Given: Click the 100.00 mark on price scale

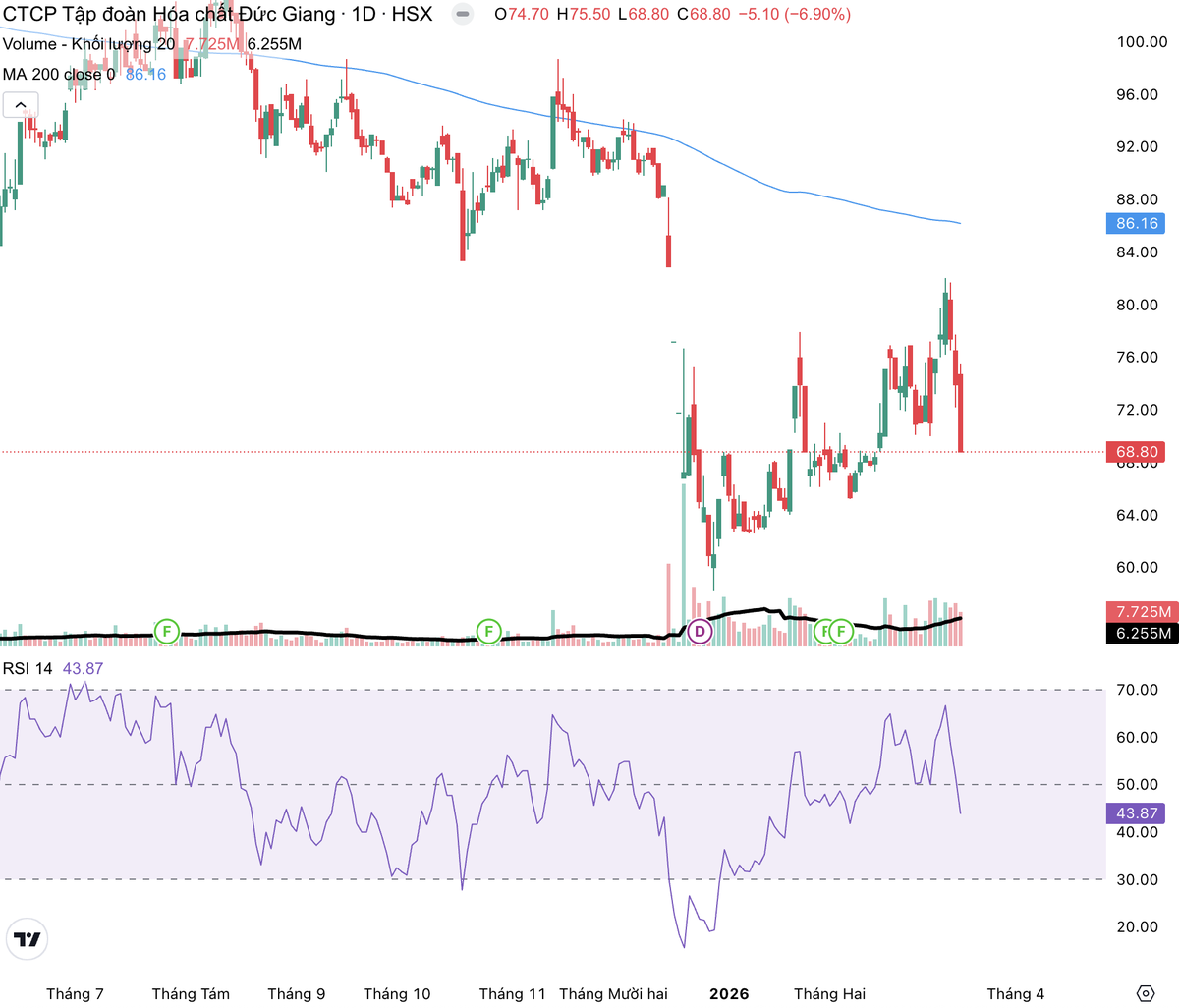Looking at the screenshot, I should point(1142,42).
